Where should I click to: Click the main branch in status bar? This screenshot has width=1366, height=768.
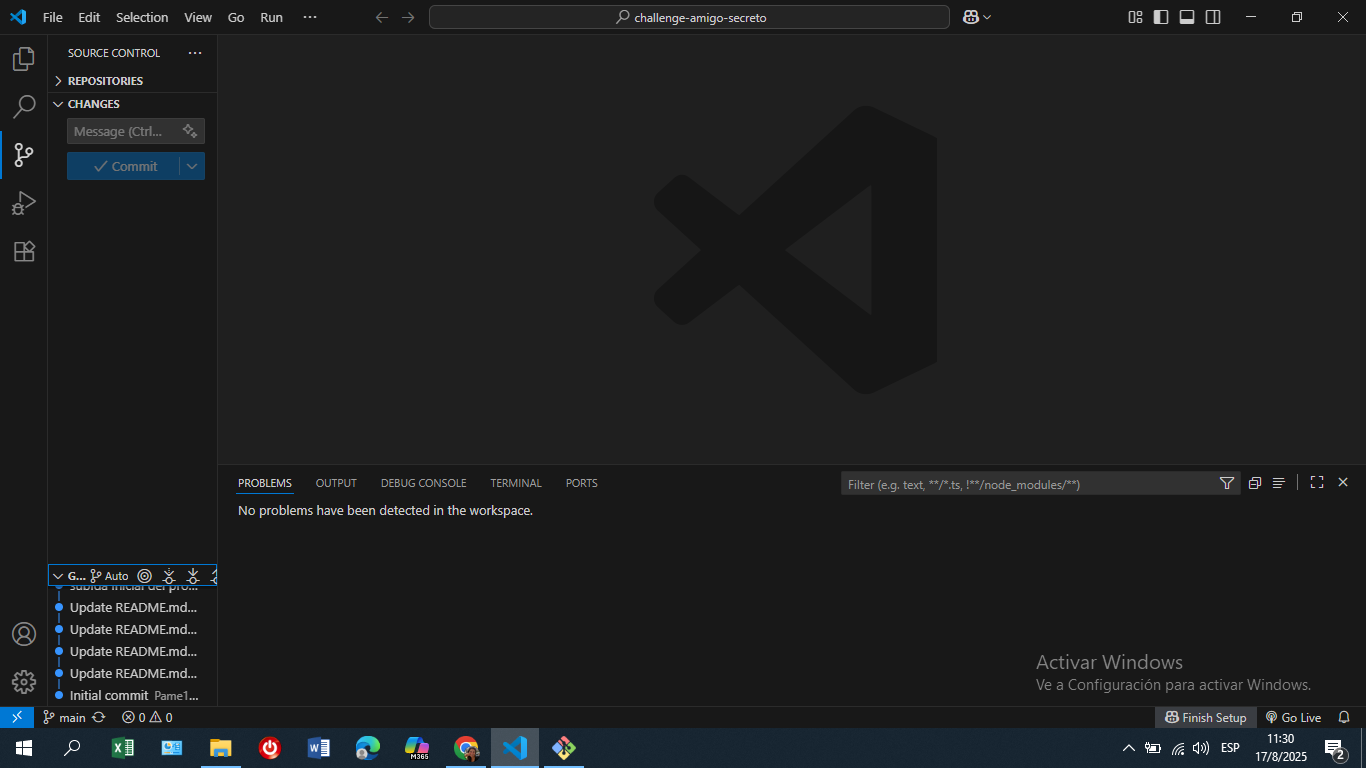(64, 717)
